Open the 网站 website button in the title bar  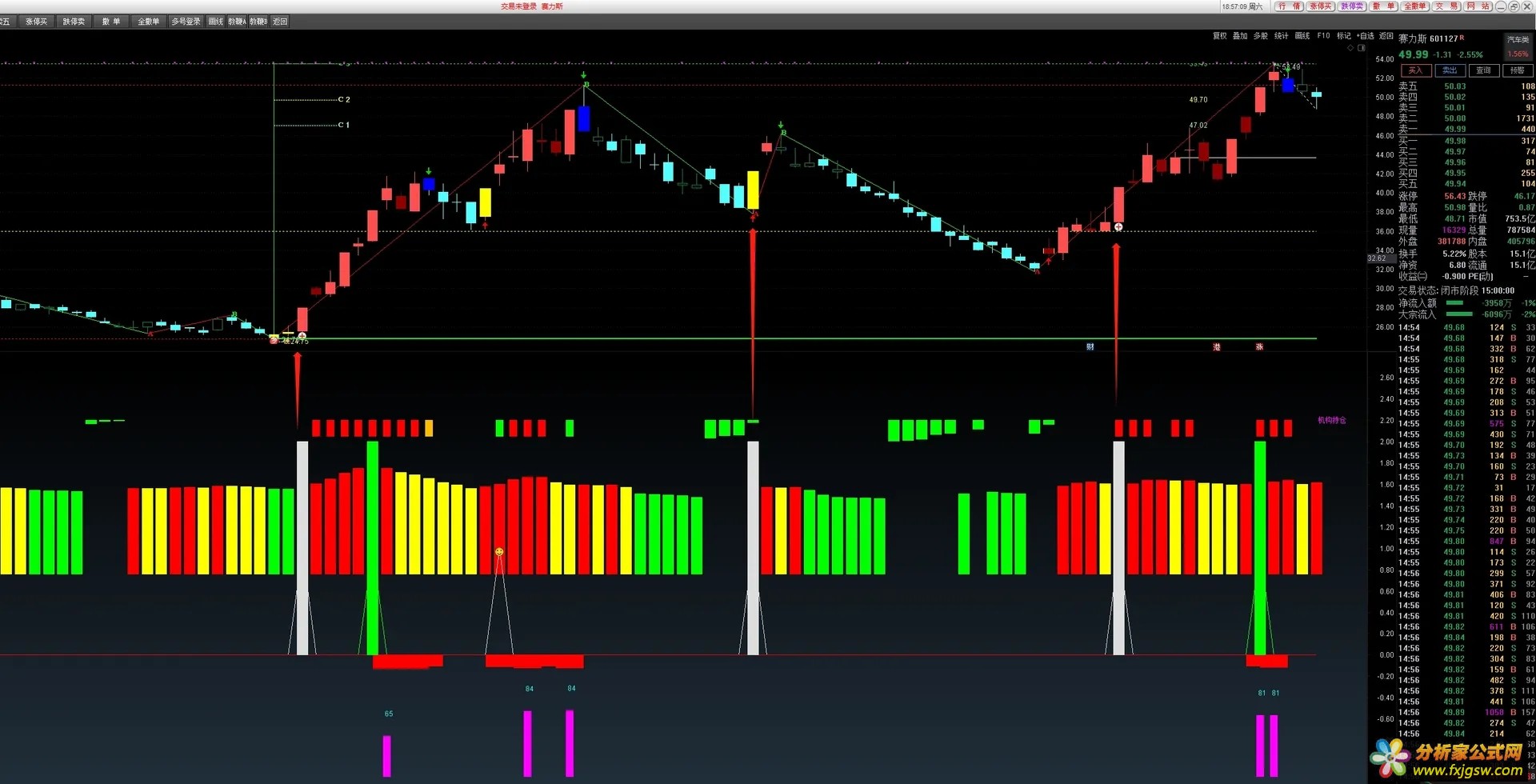[1478, 6]
